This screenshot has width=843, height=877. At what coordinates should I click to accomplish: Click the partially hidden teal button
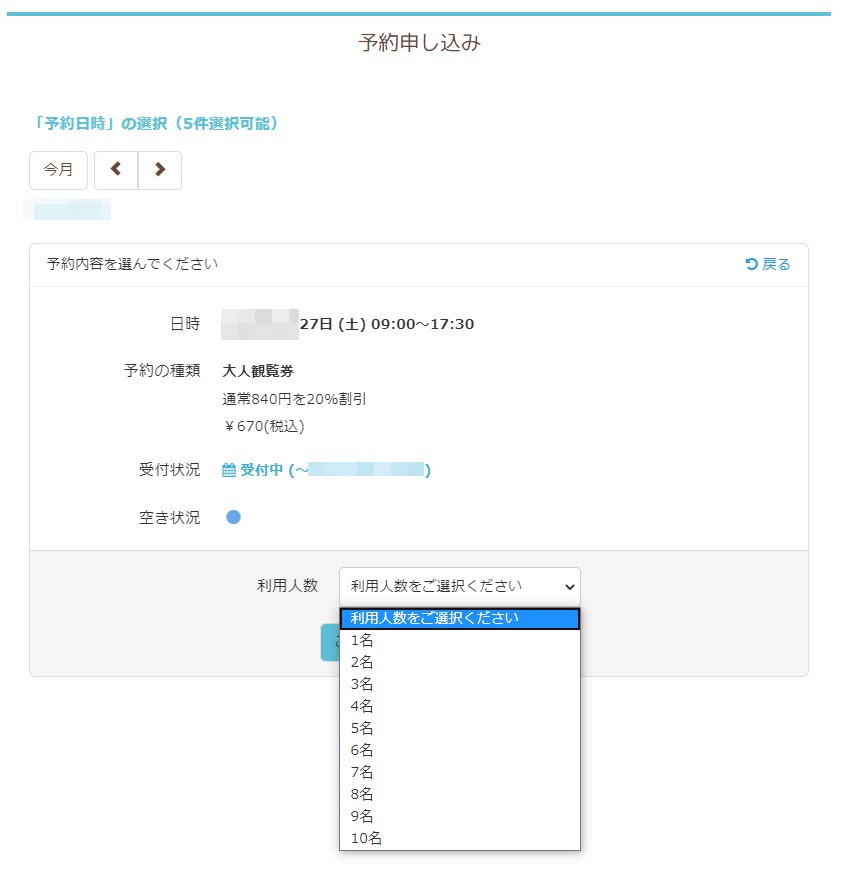tap(329, 643)
